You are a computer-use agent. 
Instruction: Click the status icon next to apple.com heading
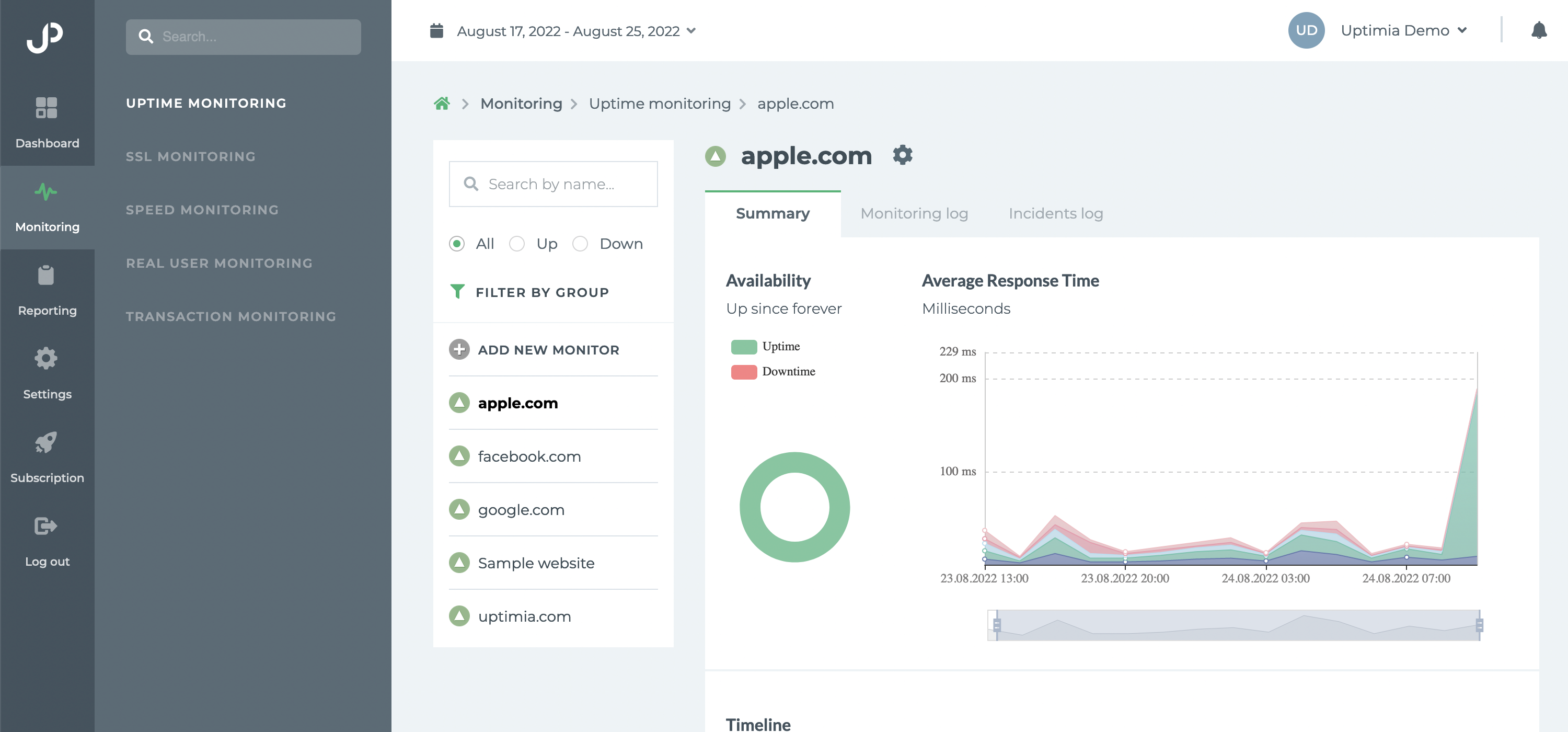coord(716,156)
